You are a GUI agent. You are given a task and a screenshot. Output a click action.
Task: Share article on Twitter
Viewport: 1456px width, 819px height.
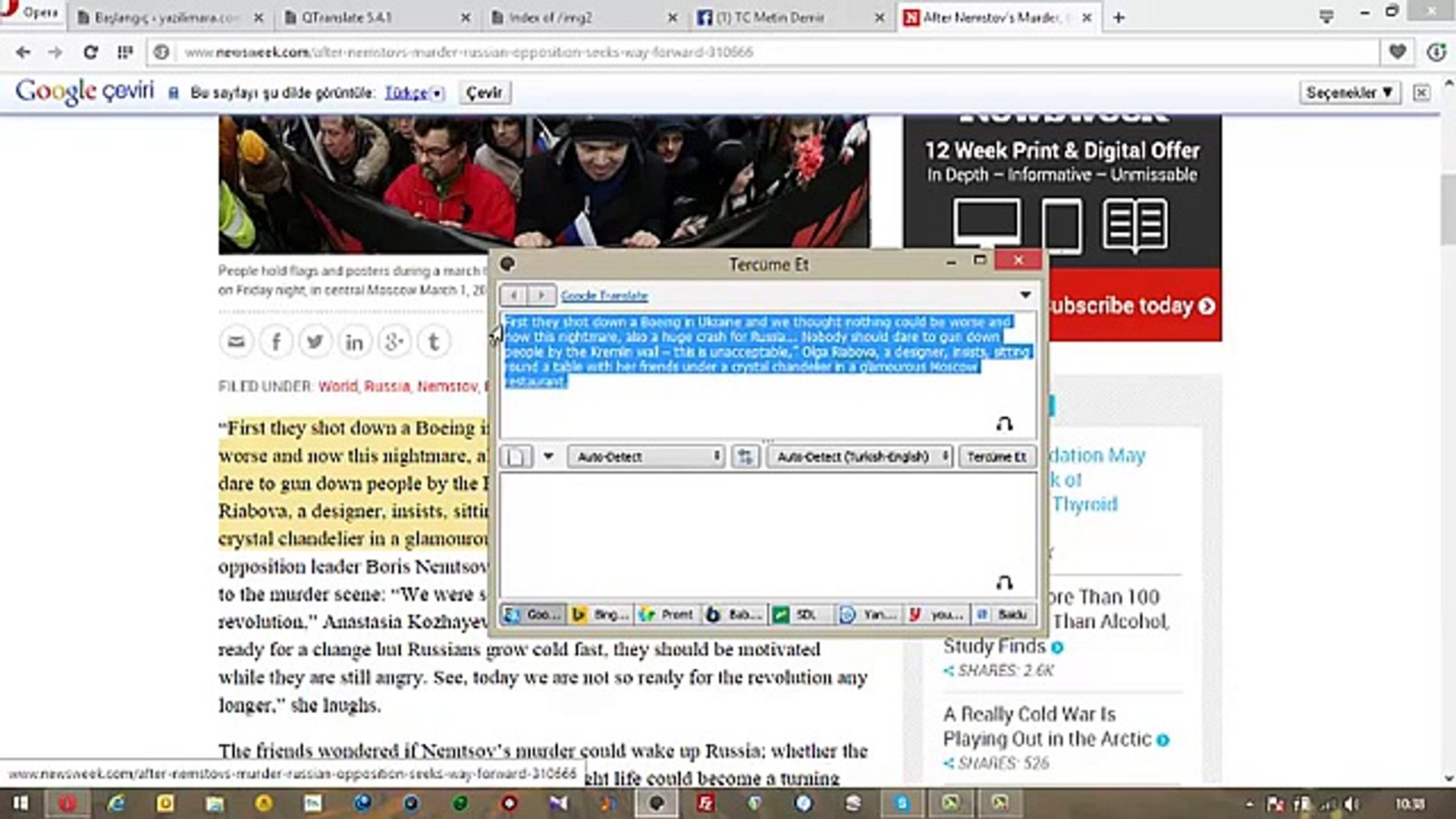coord(315,342)
